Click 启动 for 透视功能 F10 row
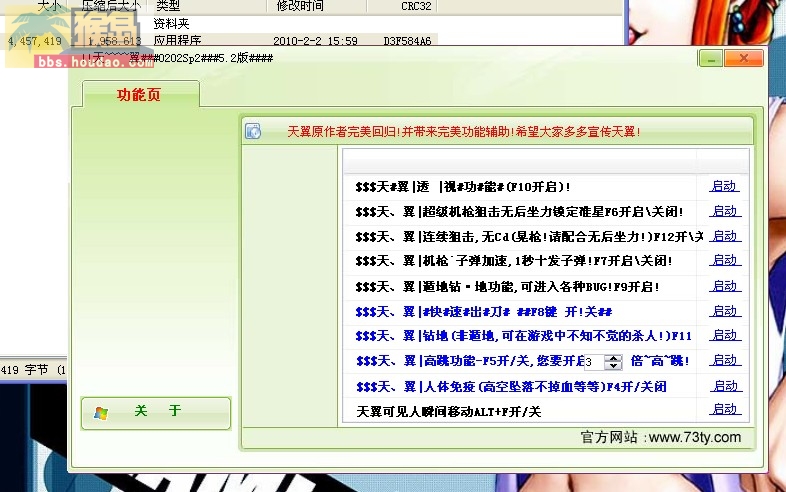This screenshot has height=492, width=786. click(x=725, y=186)
